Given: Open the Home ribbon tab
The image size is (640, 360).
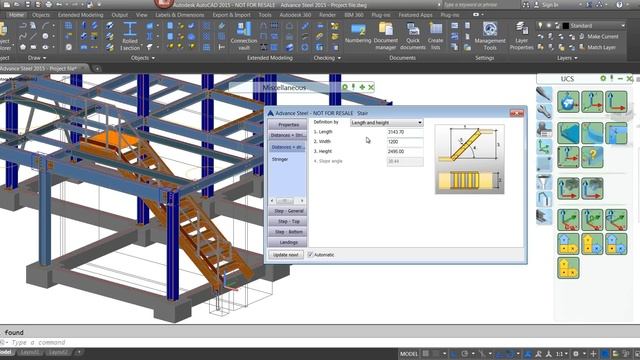Looking at the screenshot, I should tap(16, 15).
